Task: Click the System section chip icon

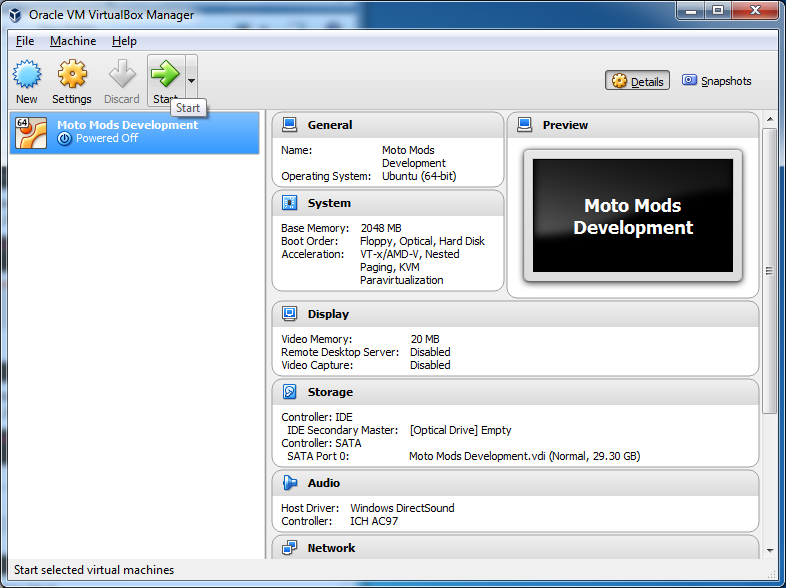Action: point(289,203)
